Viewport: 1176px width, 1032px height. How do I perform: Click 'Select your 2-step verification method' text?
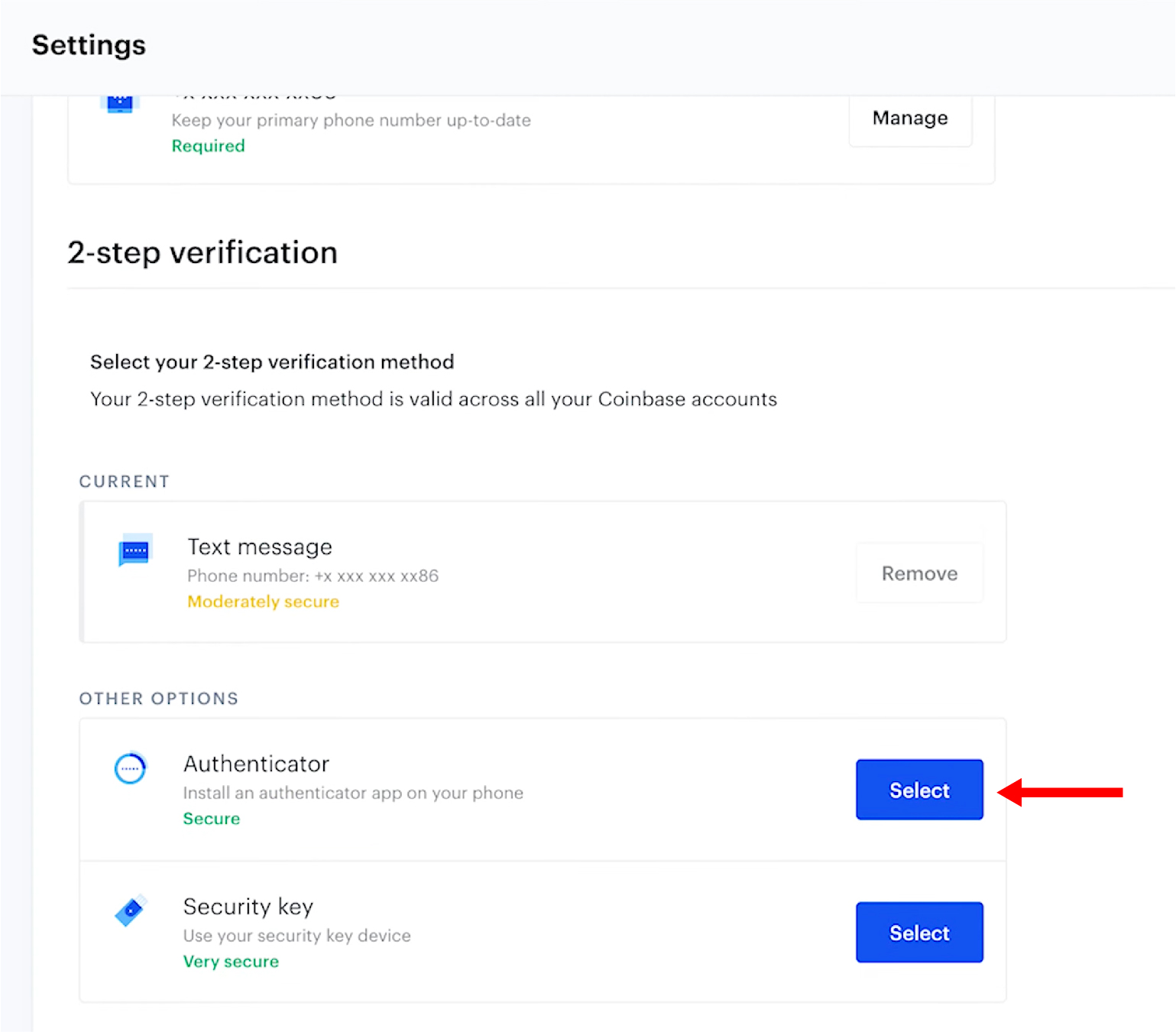pos(272,362)
